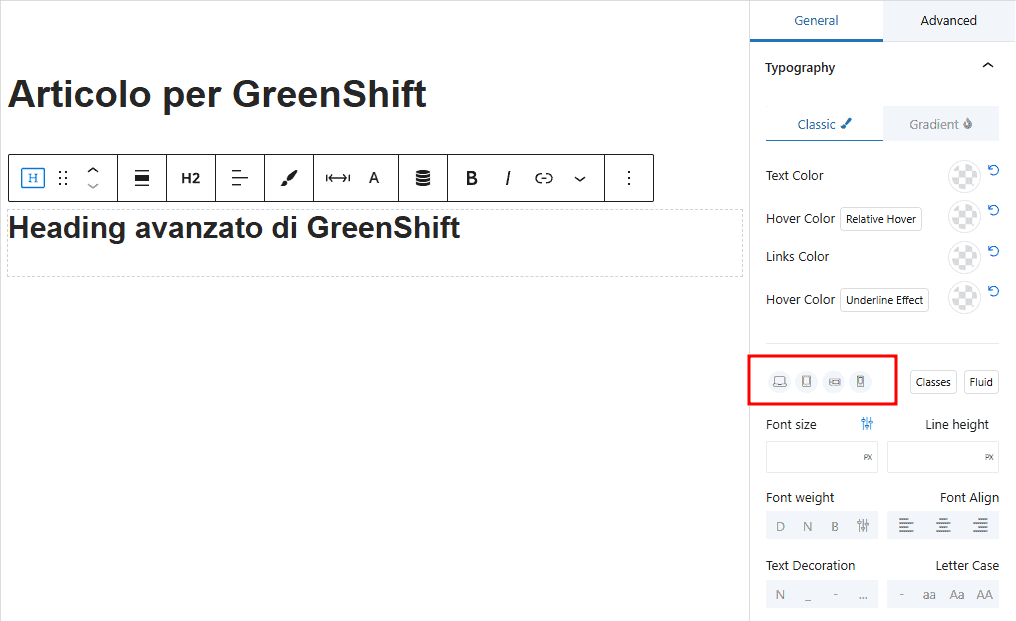Align font right
Image resolution: width=1016 pixels, height=621 pixels.
pyautogui.click(x=980, y=526)
